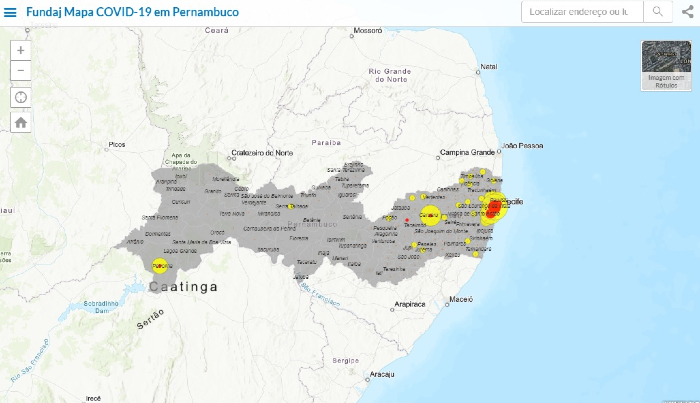
Task: Click the Arapiraca city label
Action: (x=410, y=304)
